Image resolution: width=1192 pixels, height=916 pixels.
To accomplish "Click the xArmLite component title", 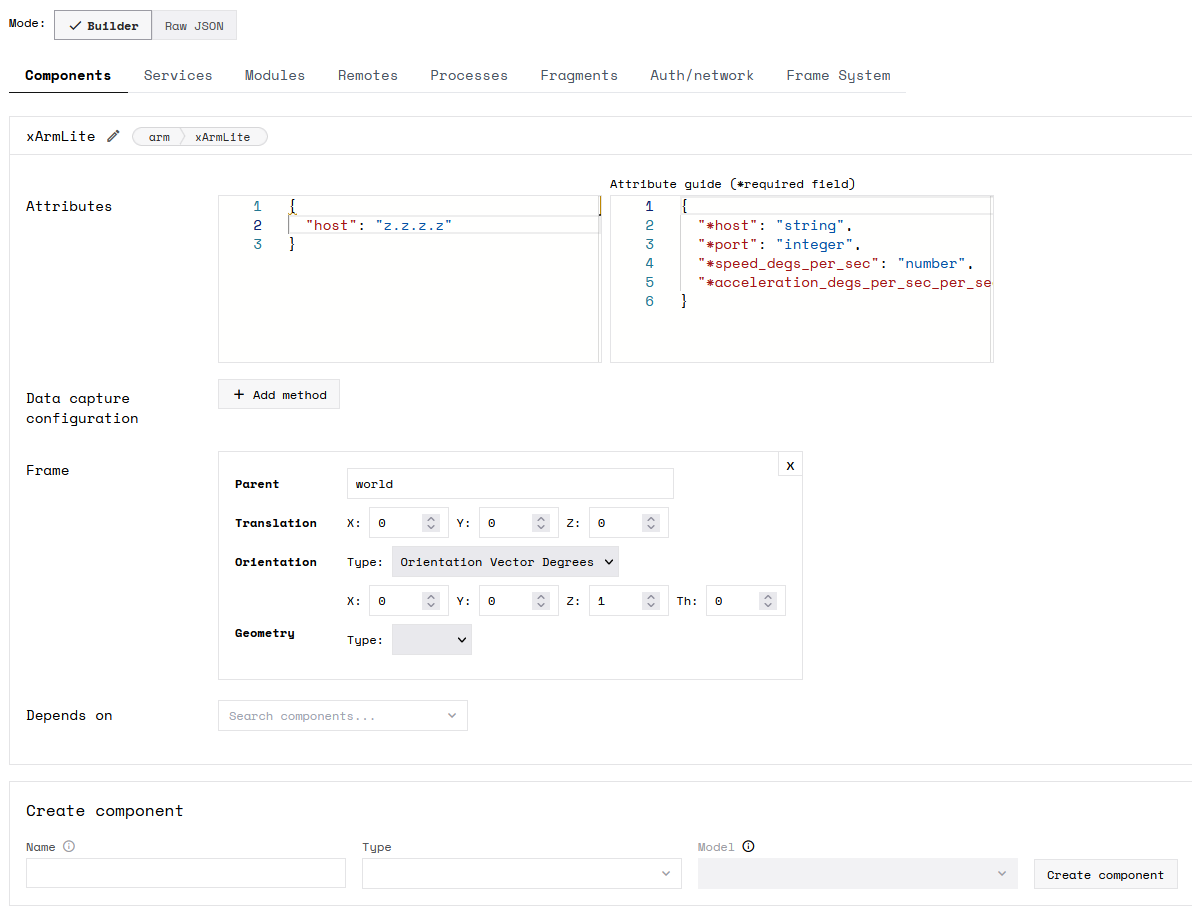I will point(61,136).
